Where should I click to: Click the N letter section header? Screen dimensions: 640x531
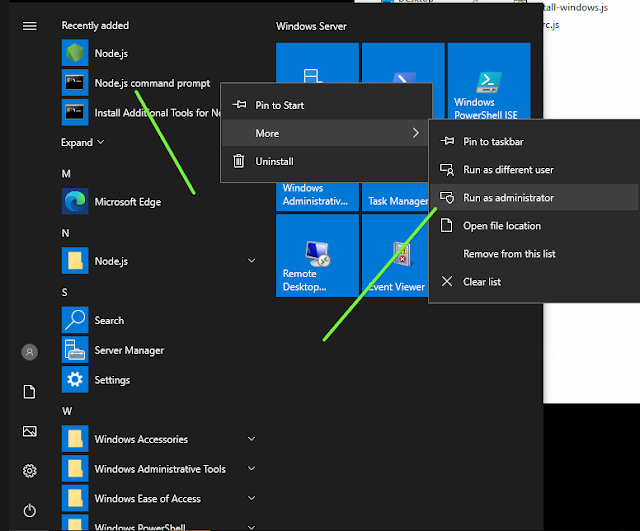tap(65, 233)
